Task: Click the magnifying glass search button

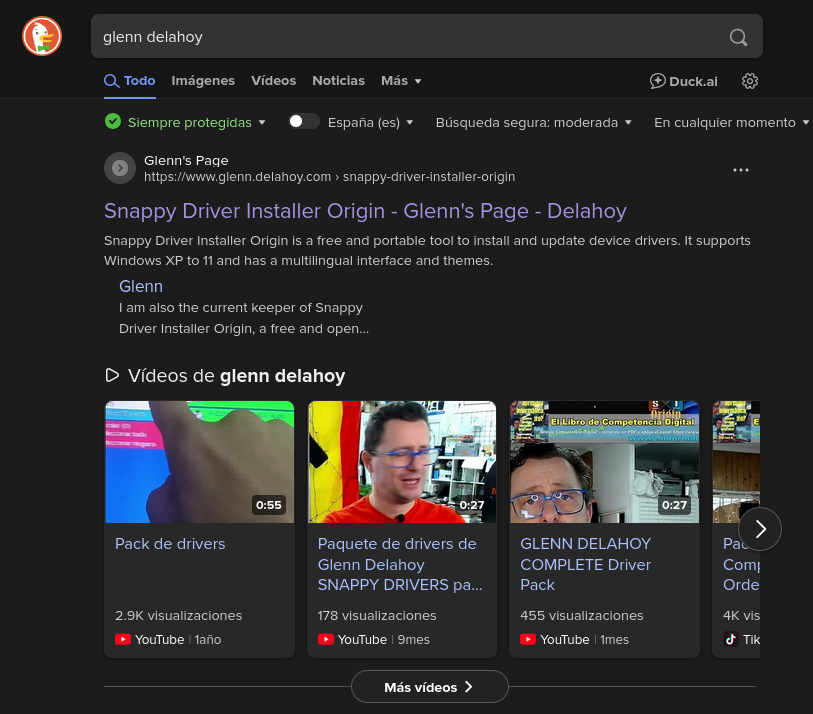Action: (x=738, y=37)
